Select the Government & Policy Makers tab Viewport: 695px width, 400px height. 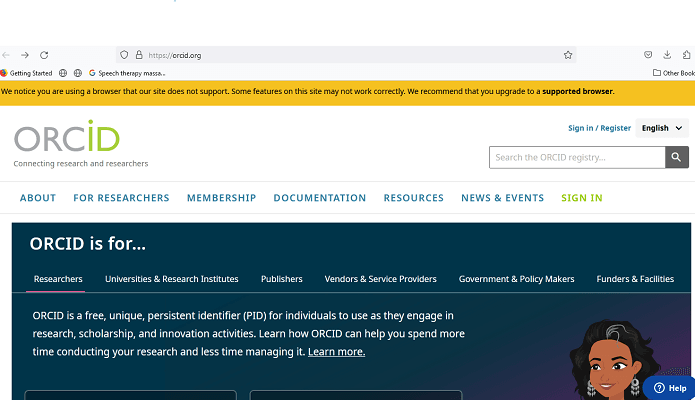pyautogui.click(x=516, y=279)
